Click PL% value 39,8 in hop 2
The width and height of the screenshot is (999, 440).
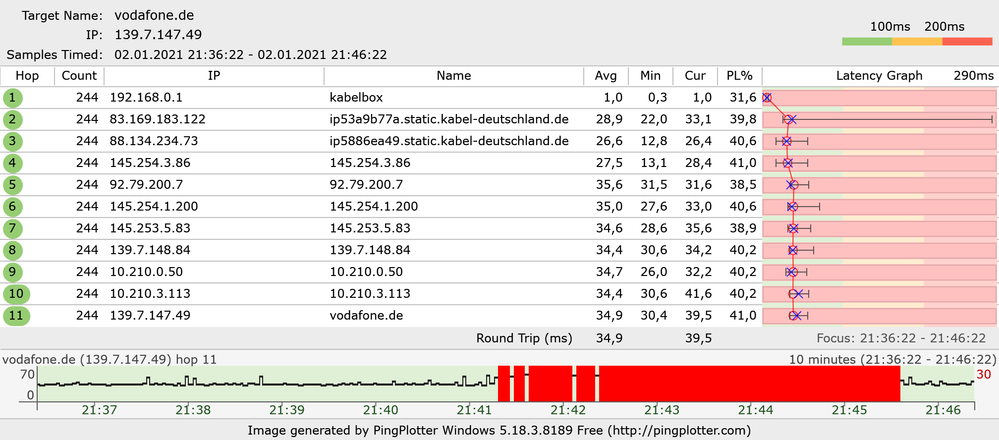[745, 120]
